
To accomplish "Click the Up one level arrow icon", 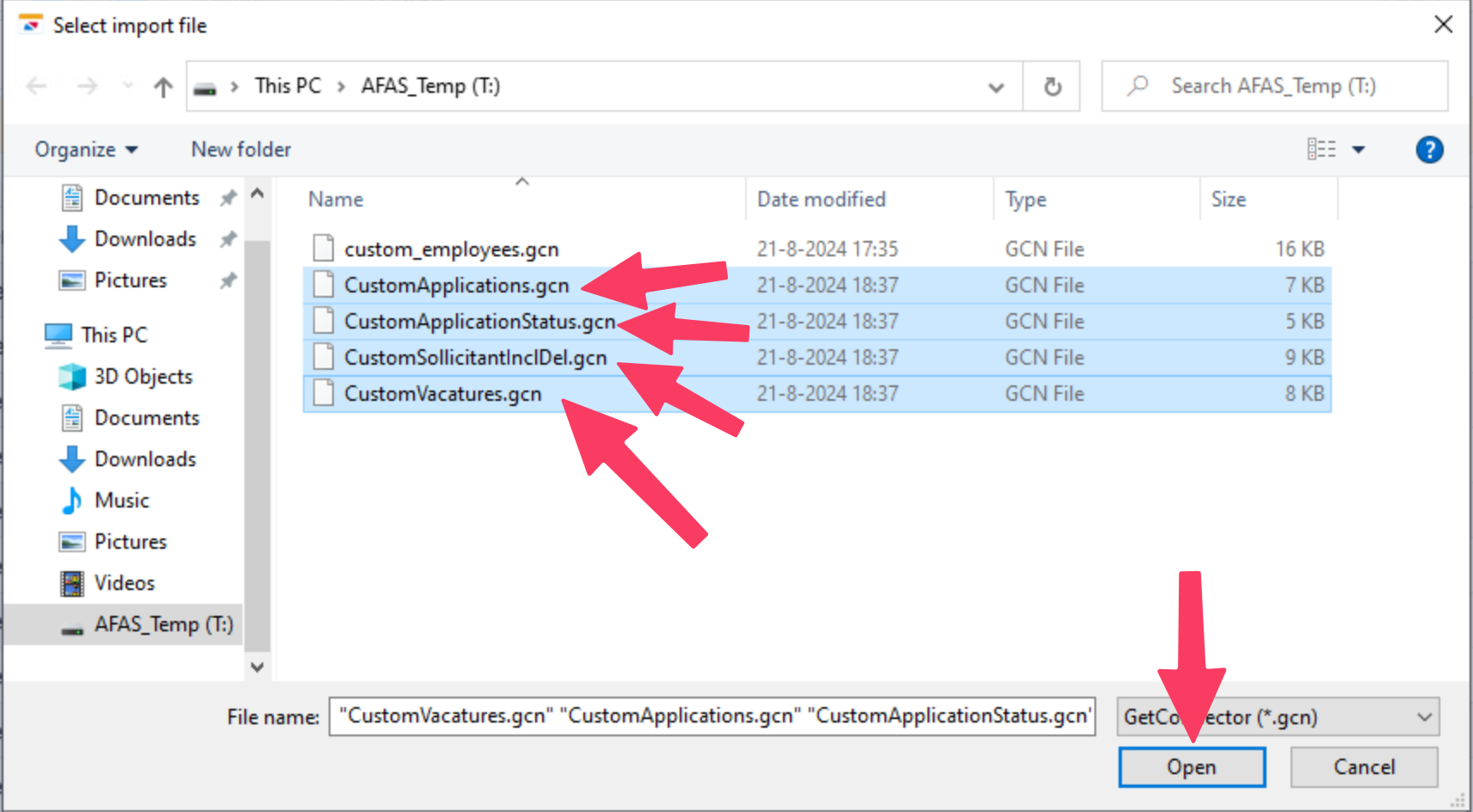I will 163,87.
